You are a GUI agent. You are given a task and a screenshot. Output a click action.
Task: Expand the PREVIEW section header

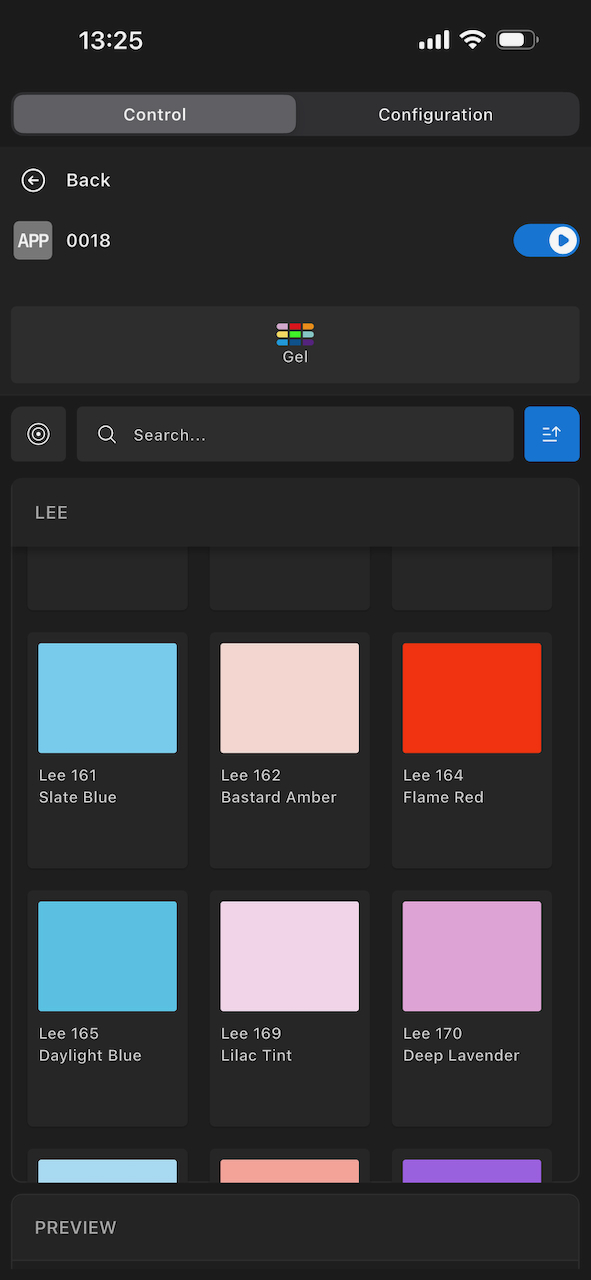[x=295, y=1227]
